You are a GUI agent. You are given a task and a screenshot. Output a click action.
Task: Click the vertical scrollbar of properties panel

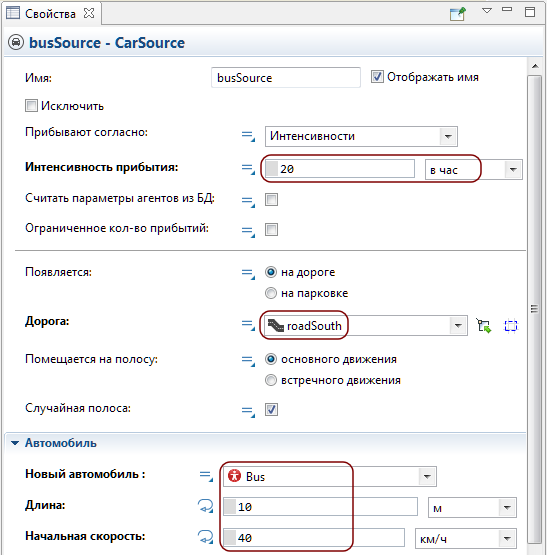tap(535, 309)
